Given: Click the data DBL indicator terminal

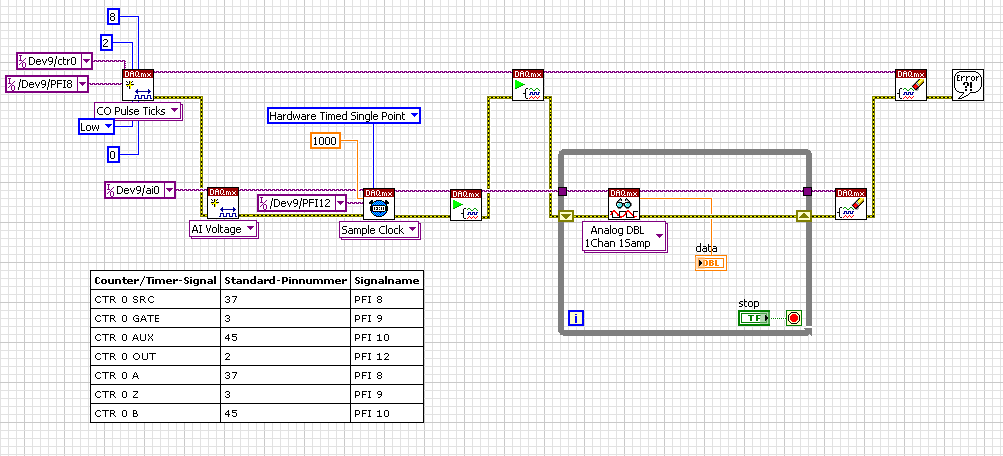Looking at the screenshot, I should coord(711,263).
